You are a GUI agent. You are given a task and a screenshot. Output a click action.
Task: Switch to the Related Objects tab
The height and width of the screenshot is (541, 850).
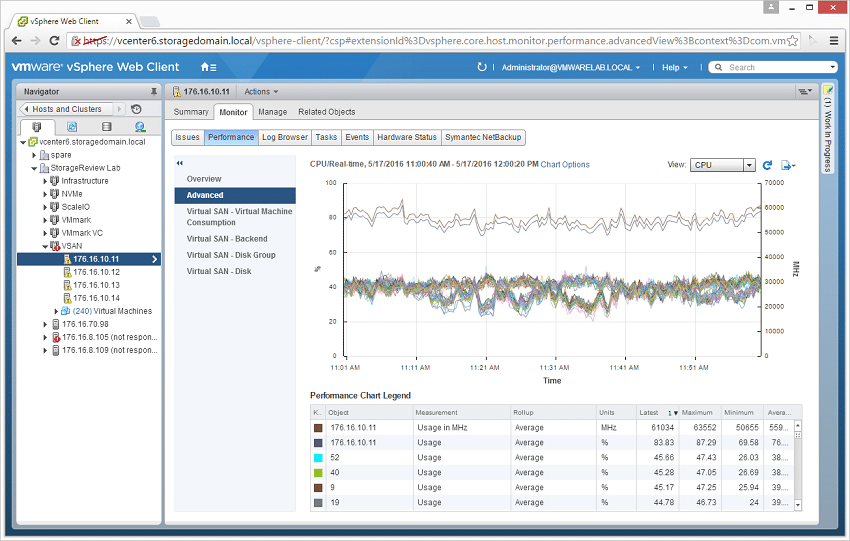point(326,112)
